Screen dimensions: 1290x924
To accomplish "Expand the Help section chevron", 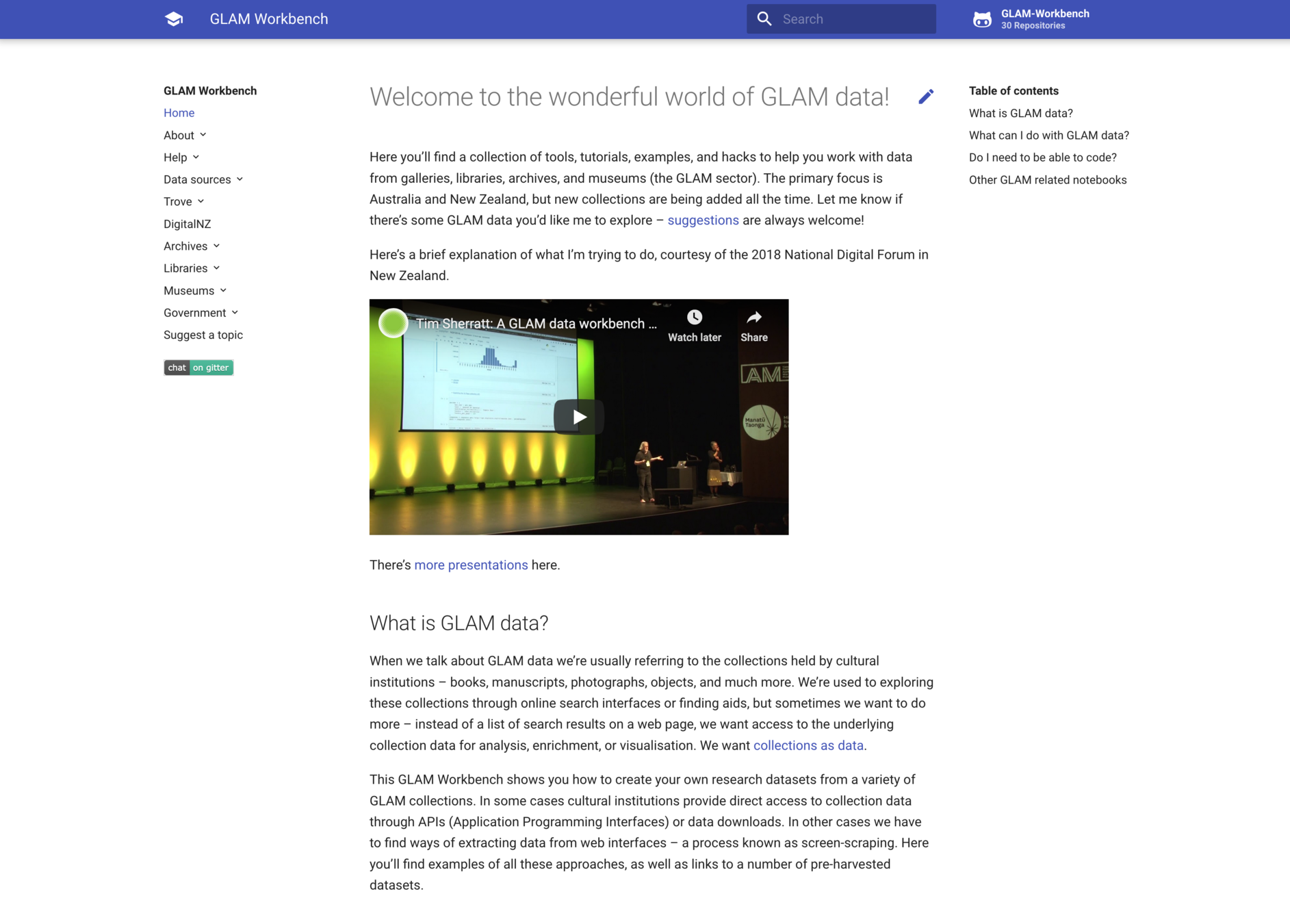I will pos(196,157).
